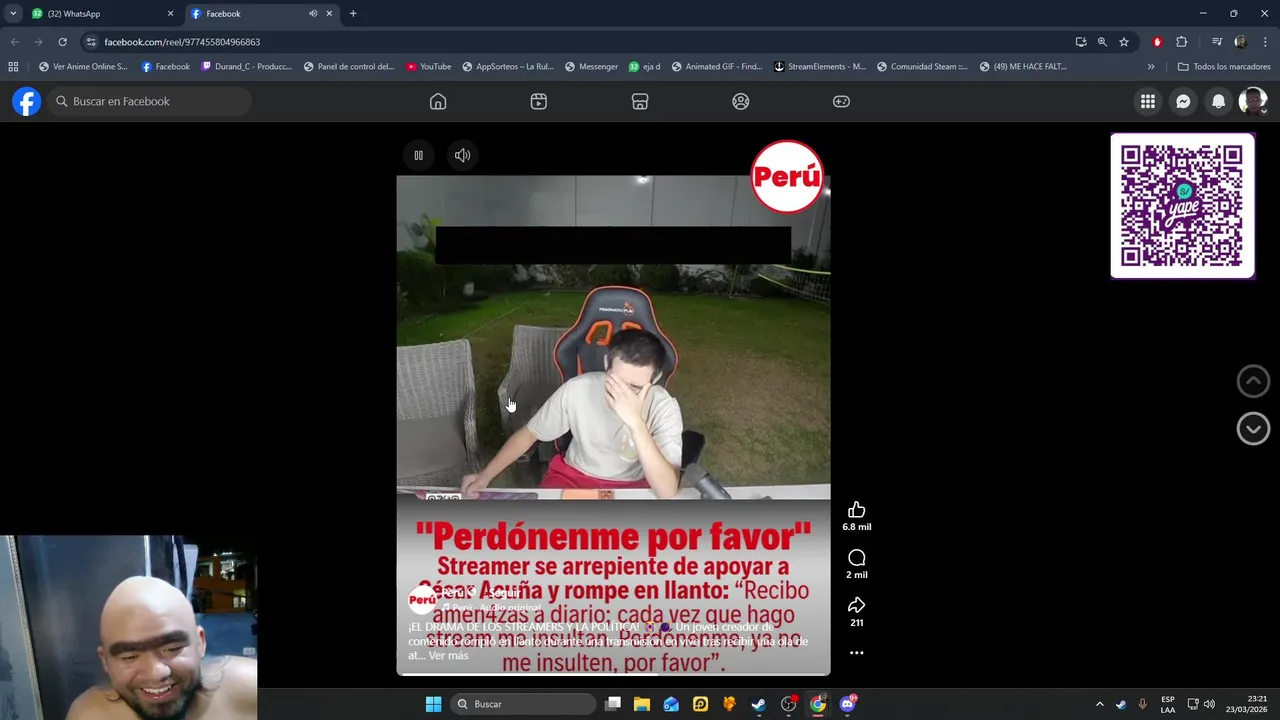This screenshot has width=1280, height=720.
Task: Open the Windows Start menu
Action: [433, 704]
